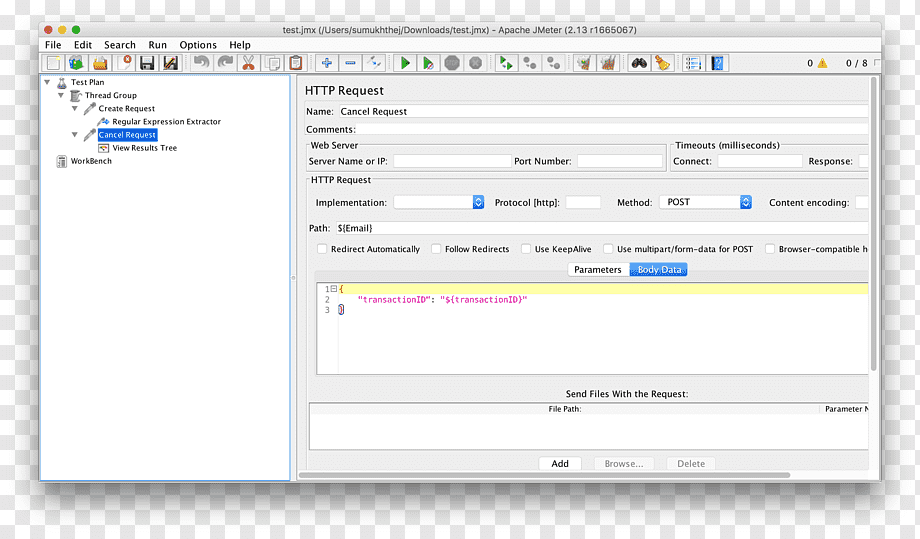Image resolution: width=920 pixels, height=539 pixels.
Task: Click the Save As pencil-floppy icon
Action: tap(170, 63)
